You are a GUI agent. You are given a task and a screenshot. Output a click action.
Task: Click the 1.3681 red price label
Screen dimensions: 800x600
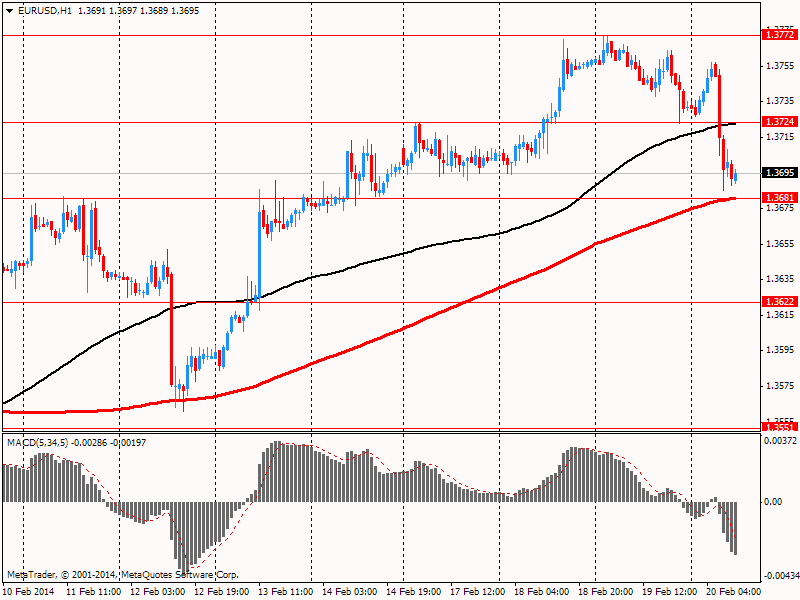click(x=780, y=197)
